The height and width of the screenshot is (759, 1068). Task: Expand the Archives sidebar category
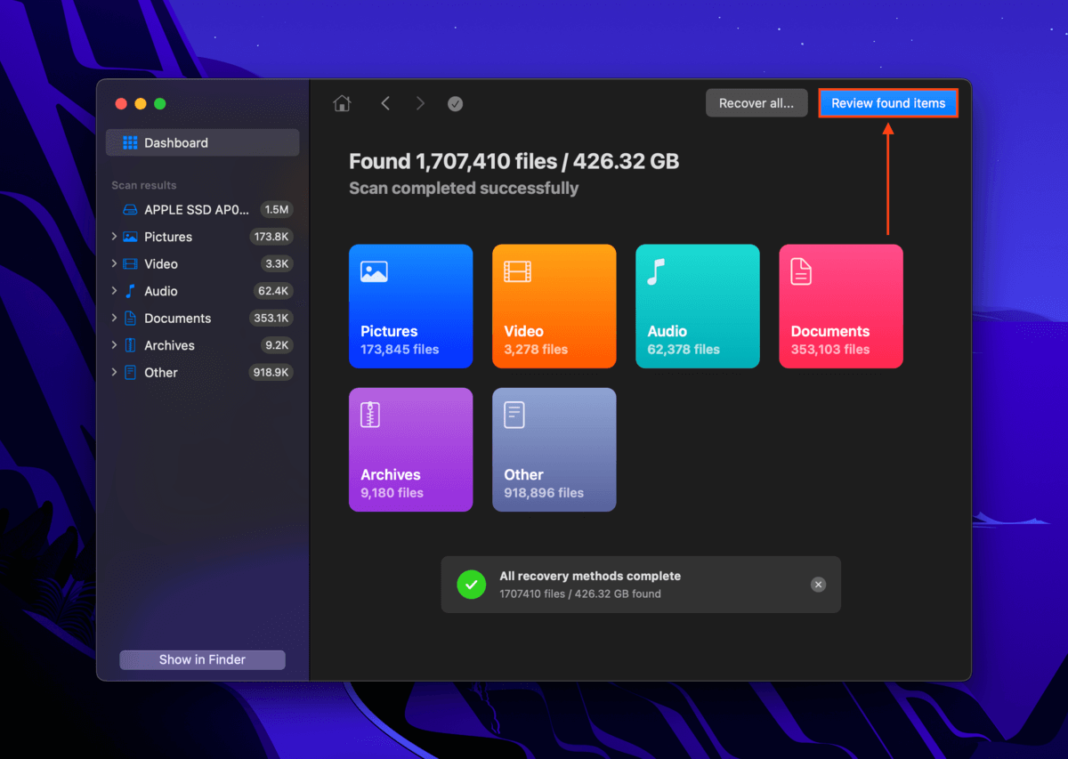coord(115,345)
